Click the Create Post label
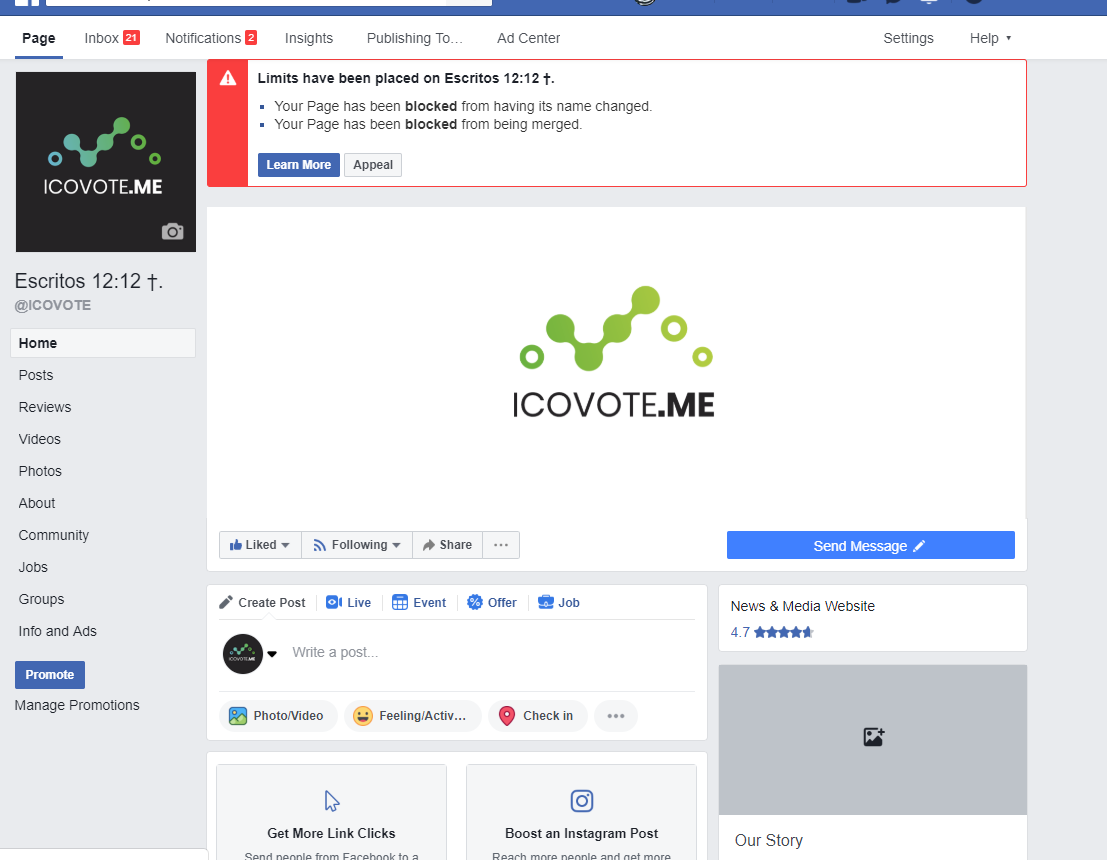Viewport: 1107px width, 860px height. click(272, 602)
